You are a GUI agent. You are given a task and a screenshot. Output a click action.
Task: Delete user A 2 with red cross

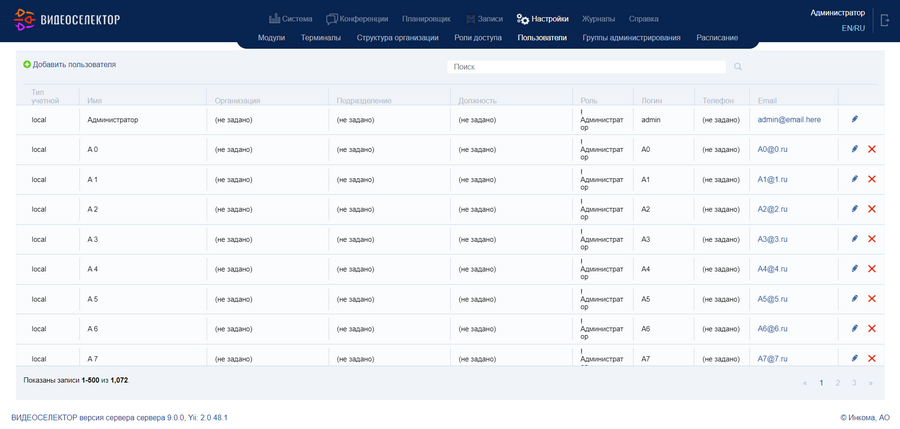pos(872,209)
